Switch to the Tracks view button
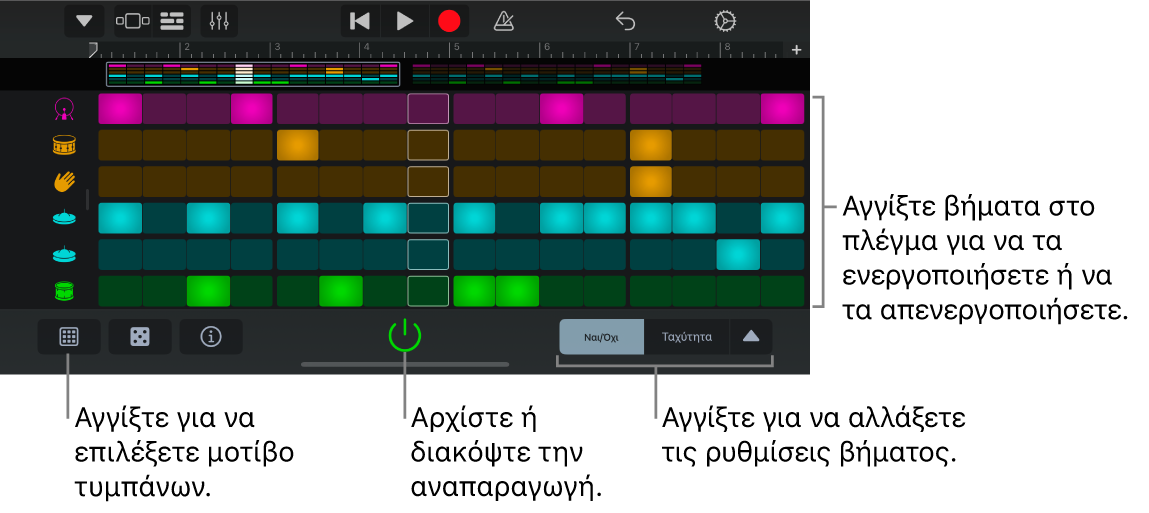 tap(133, 21)
